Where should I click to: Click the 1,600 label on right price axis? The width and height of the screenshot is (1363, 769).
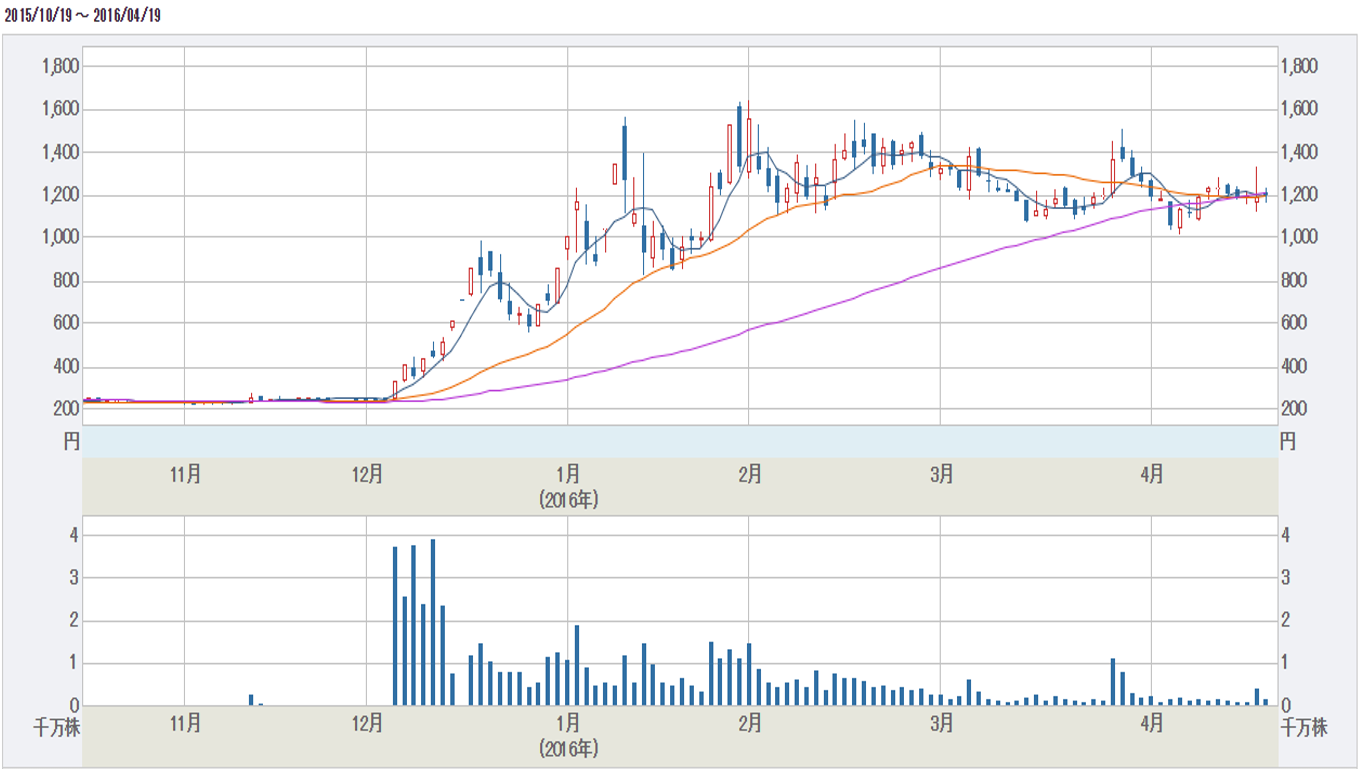[1300, 109]
